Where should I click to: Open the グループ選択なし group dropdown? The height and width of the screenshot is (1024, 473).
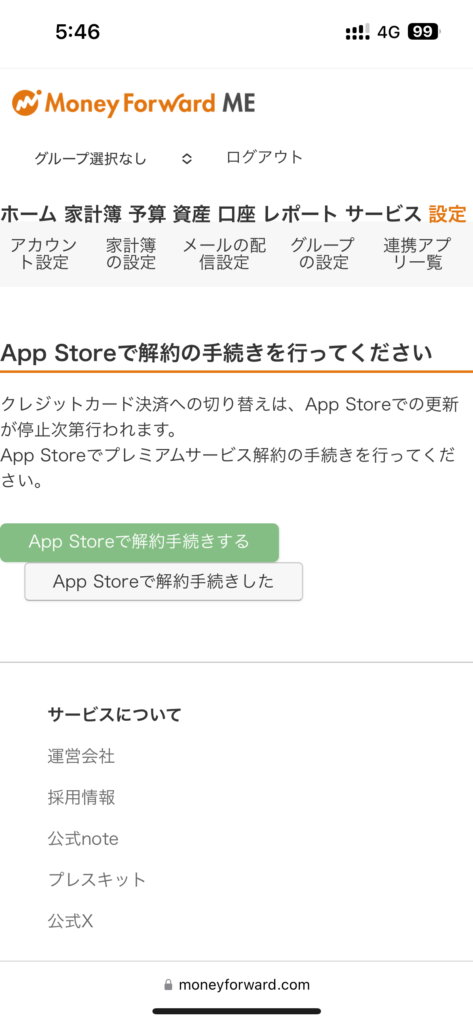pos(113,158)
